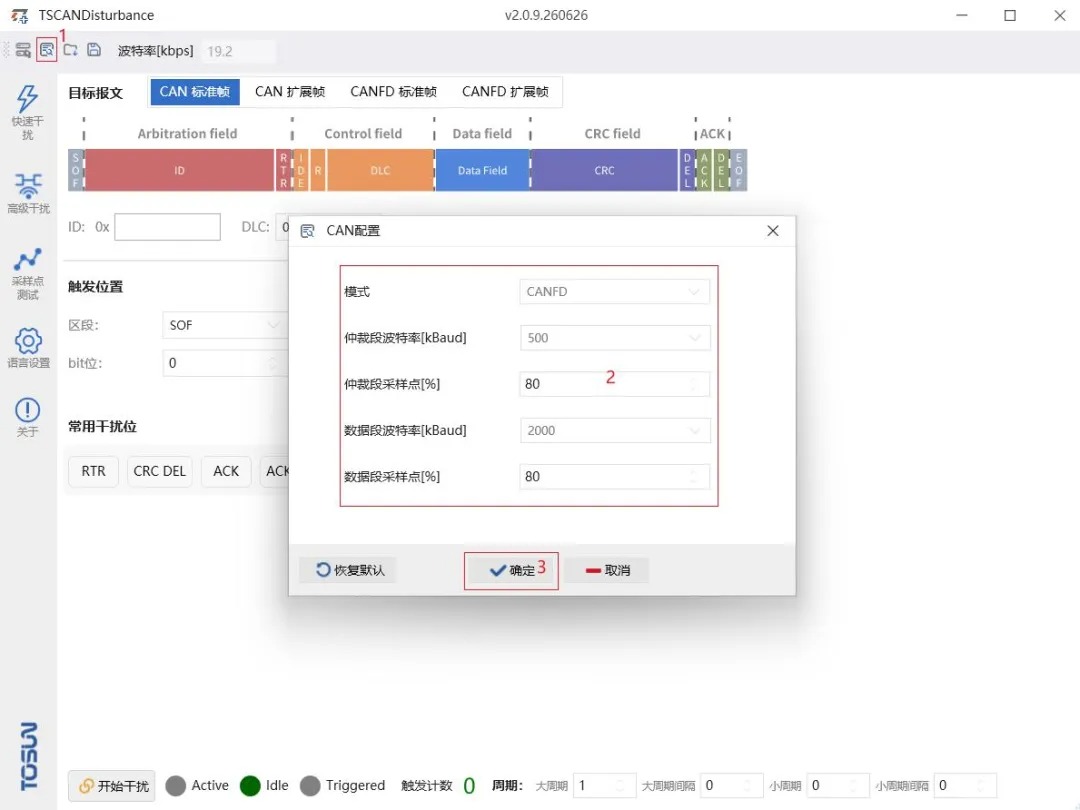Image resolution: width=1080 pixels, height=810 pixels.
Task: Open 采样点测试 sample point test page
Action: pyautogui.click(x=28, y=273)
